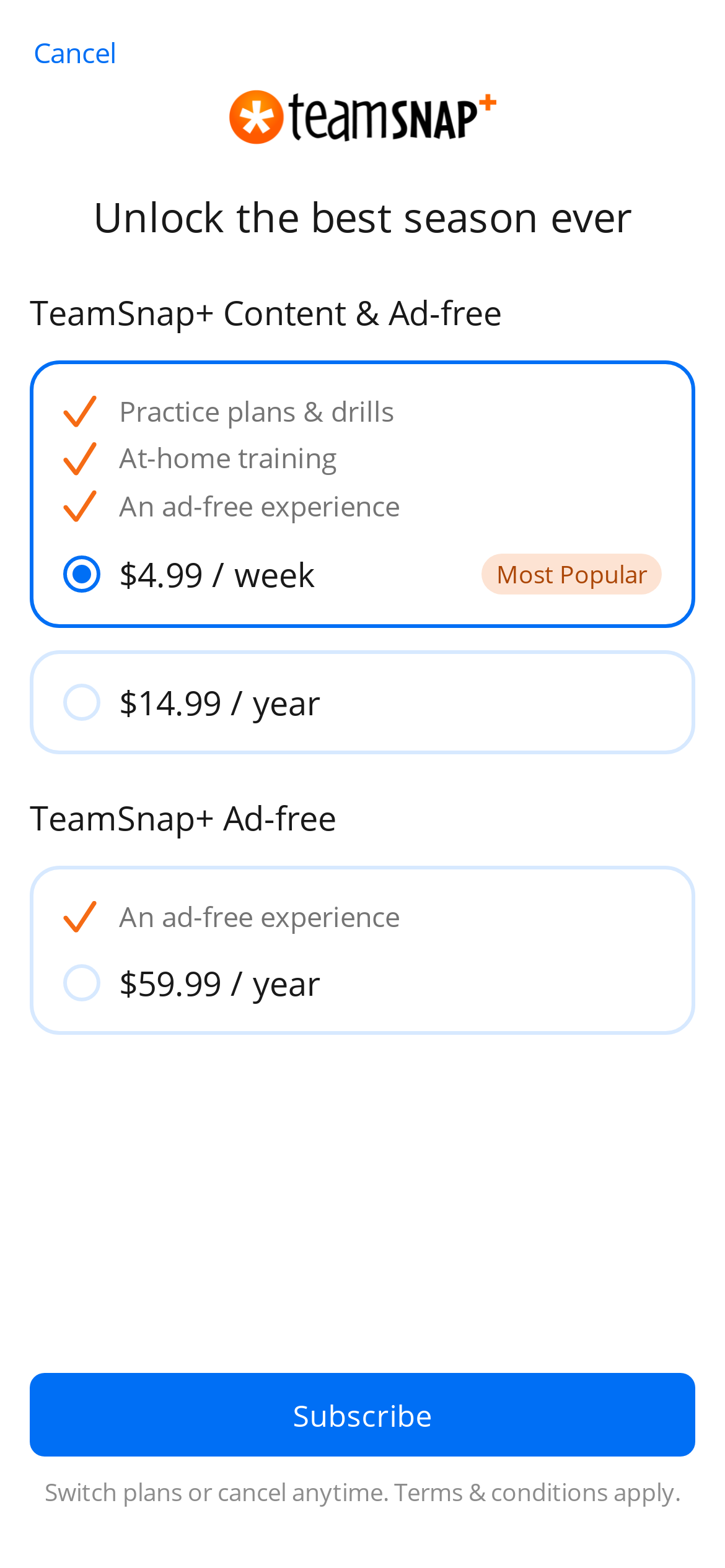Click the TeamSnap+ Ad-free section heading
Viewport: 725px width, 1568px height.
pos(183,819)
